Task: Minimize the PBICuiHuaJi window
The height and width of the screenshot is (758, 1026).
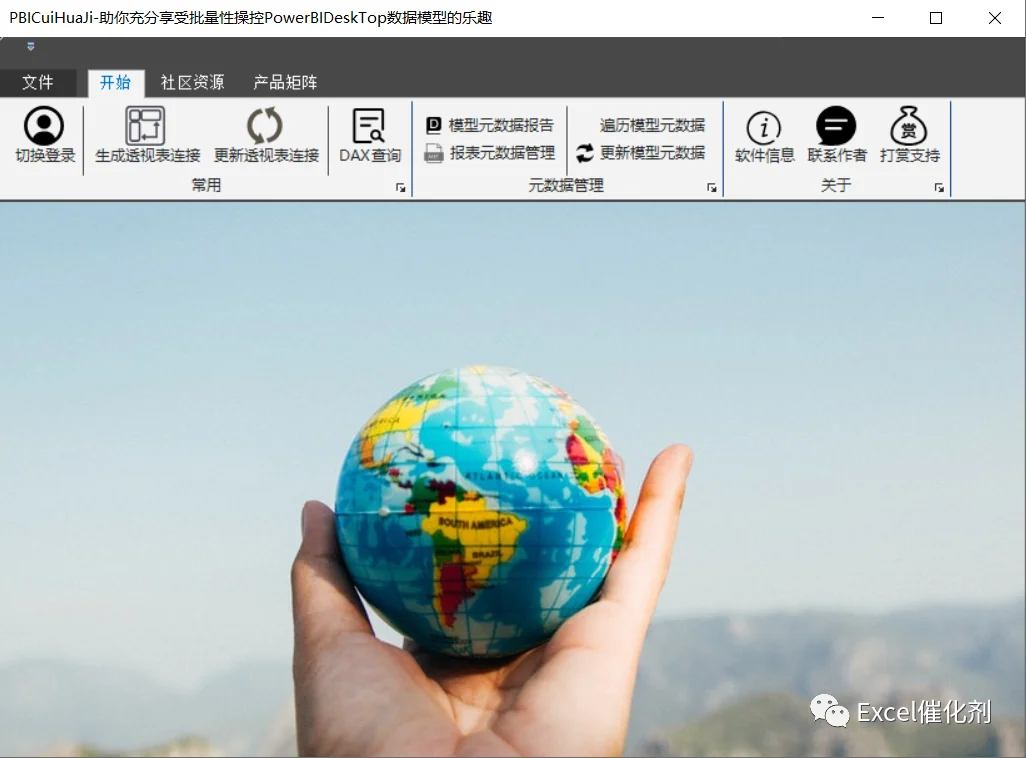Action: 878,18
